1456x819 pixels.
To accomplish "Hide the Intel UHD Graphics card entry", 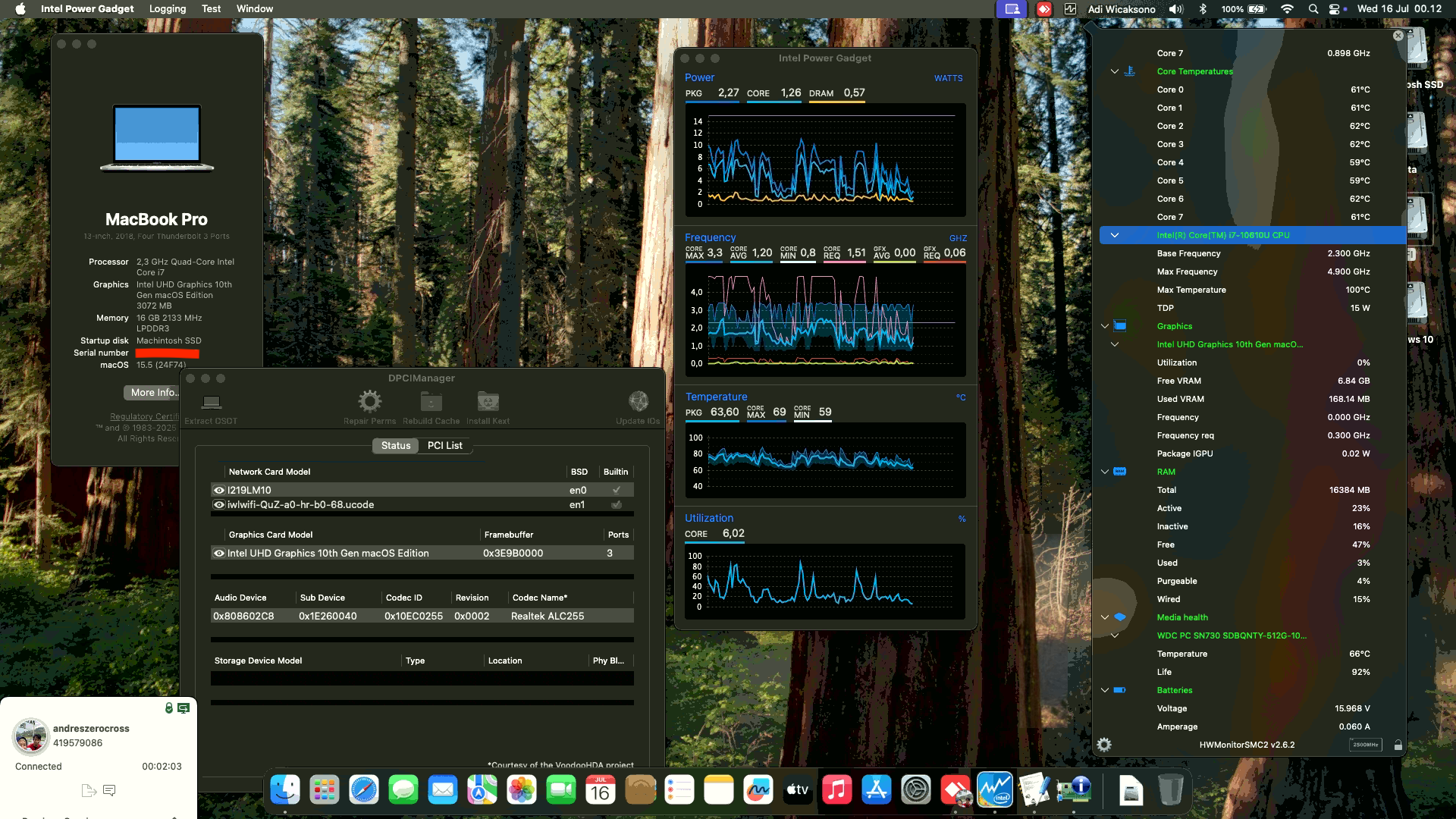I will (218, 553).
